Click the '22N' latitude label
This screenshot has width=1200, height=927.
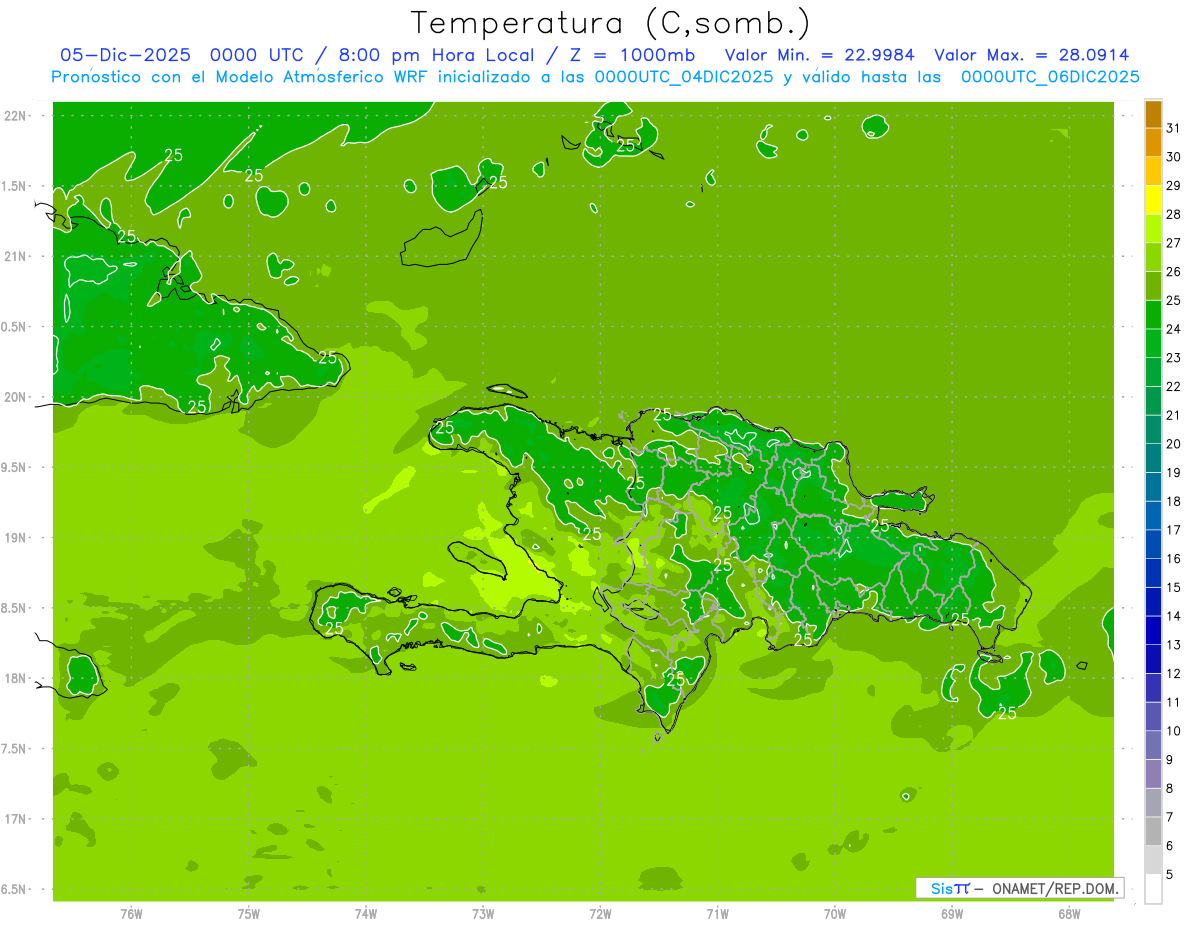tap(16, 116)
